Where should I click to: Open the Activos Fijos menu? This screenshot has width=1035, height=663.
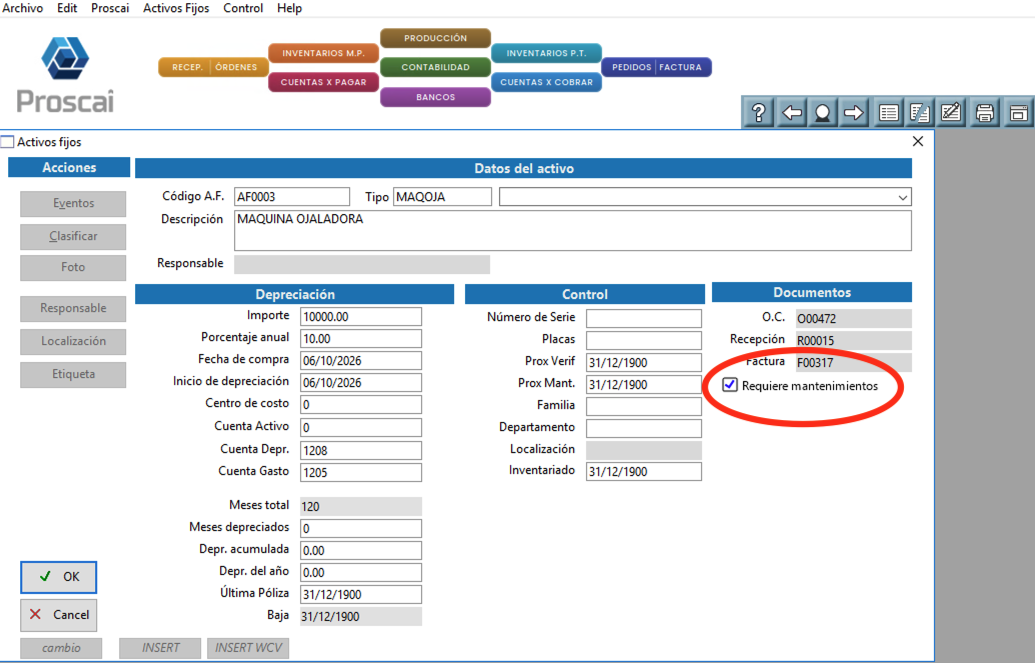coord(176,8)
